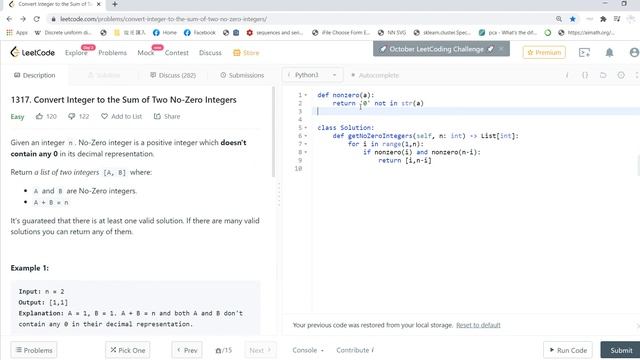Open the Store link icon
The width and height of the screenshot is (640, 360).
(x=246, y=53)
